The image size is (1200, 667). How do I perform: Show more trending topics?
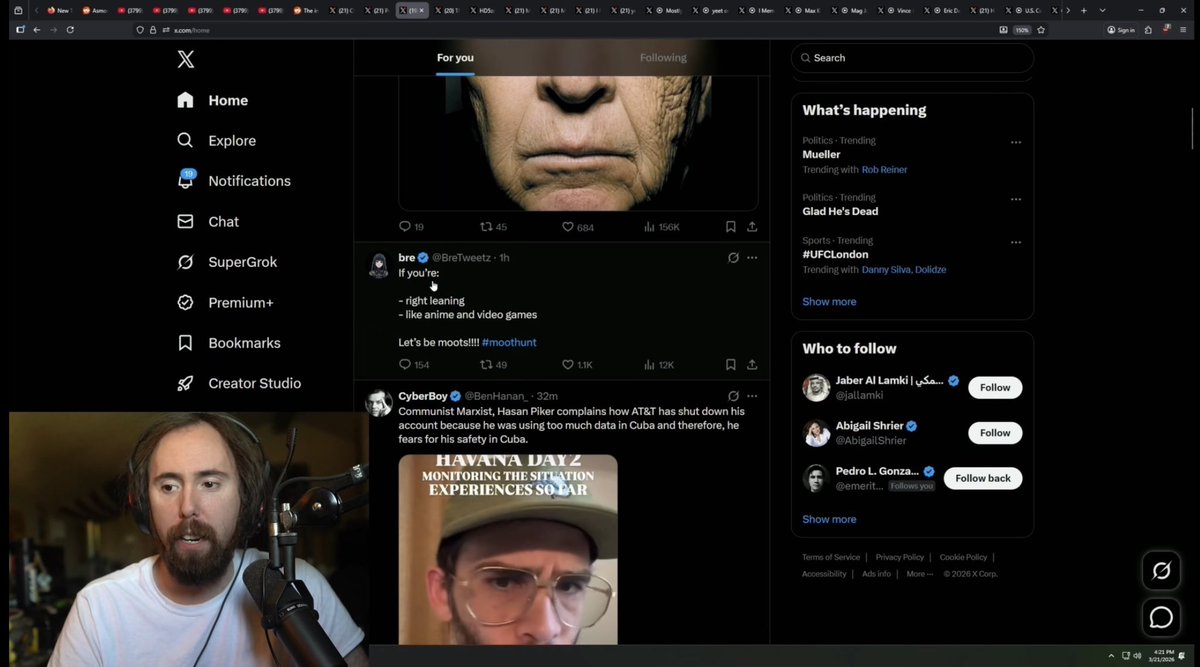click(x=829, y=301)
